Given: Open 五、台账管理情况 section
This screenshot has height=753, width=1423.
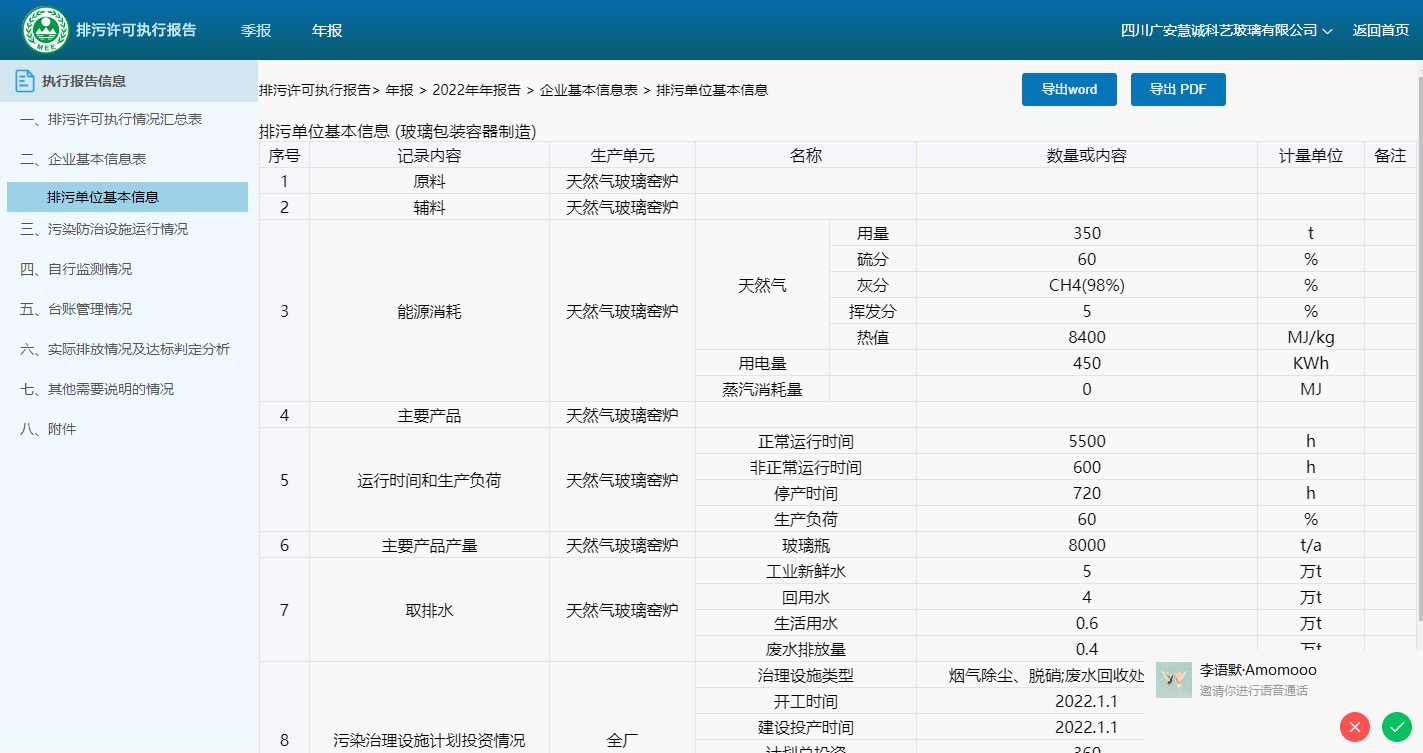Looking at the screenshot, I should [x=76, y=310].
